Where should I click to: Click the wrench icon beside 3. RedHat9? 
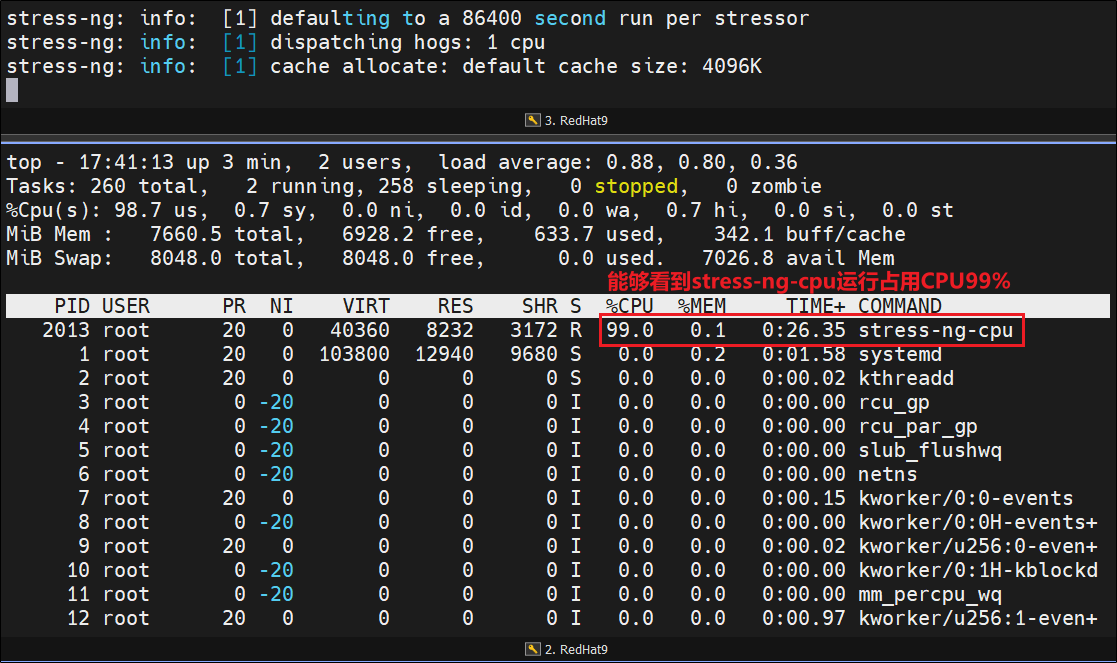pos(532,120)
